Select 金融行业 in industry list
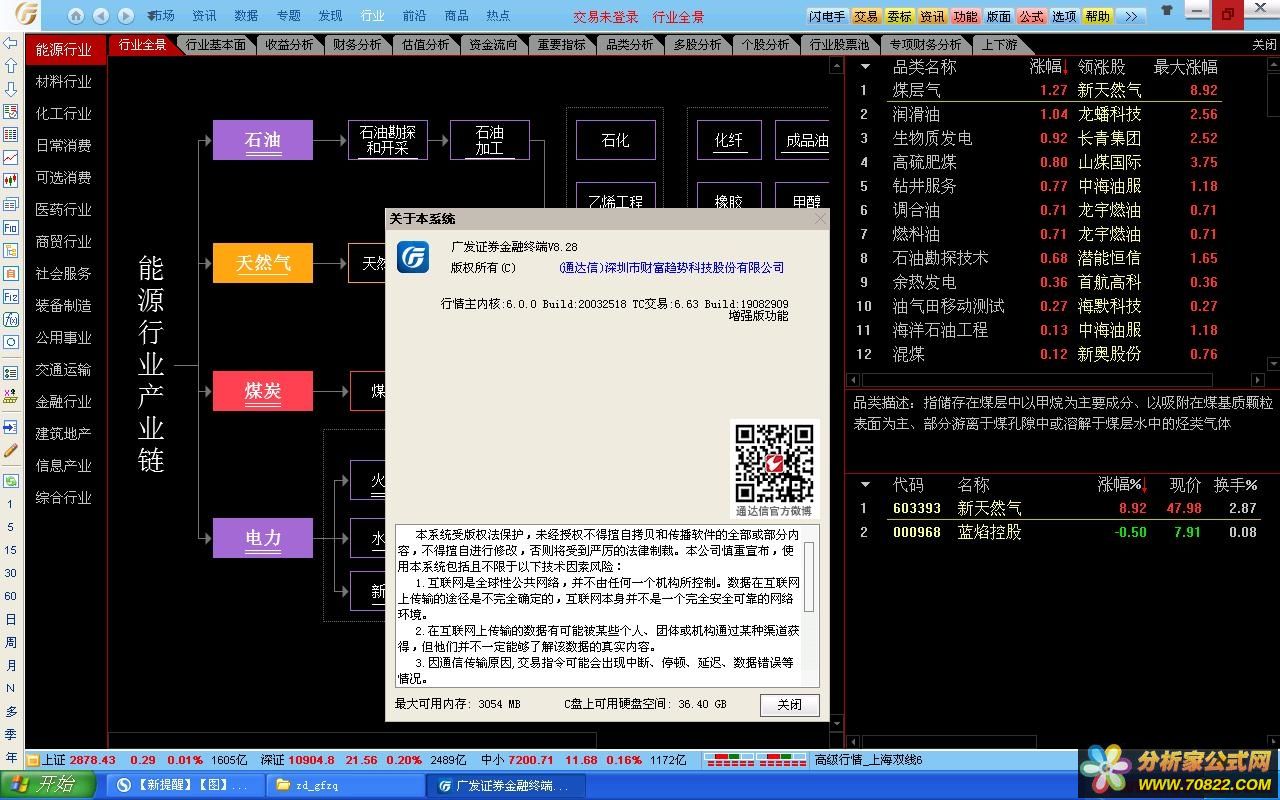Screen dimensions: 1280x800 tap(64, 401)
